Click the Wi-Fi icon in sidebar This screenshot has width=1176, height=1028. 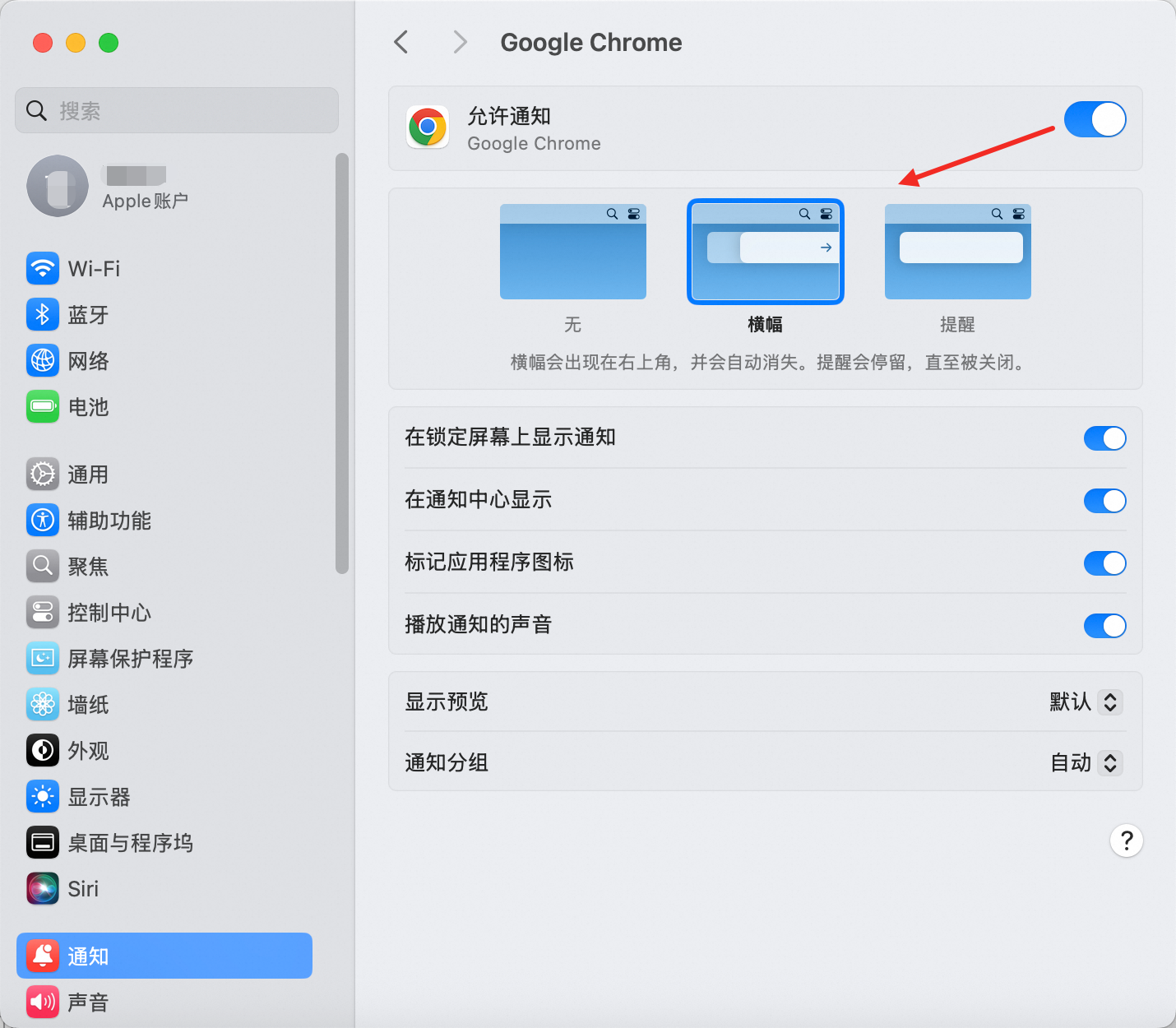tap(43, 268)
